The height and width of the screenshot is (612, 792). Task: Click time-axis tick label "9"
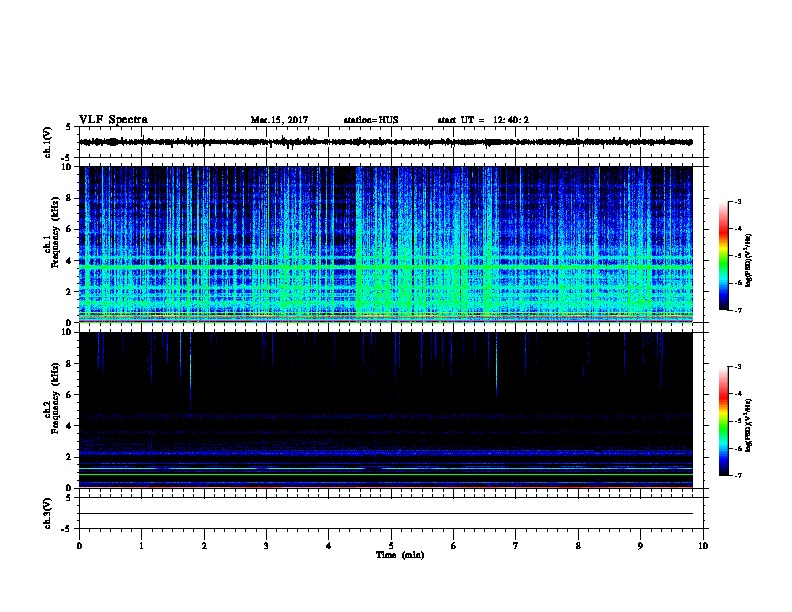point(640,546)
